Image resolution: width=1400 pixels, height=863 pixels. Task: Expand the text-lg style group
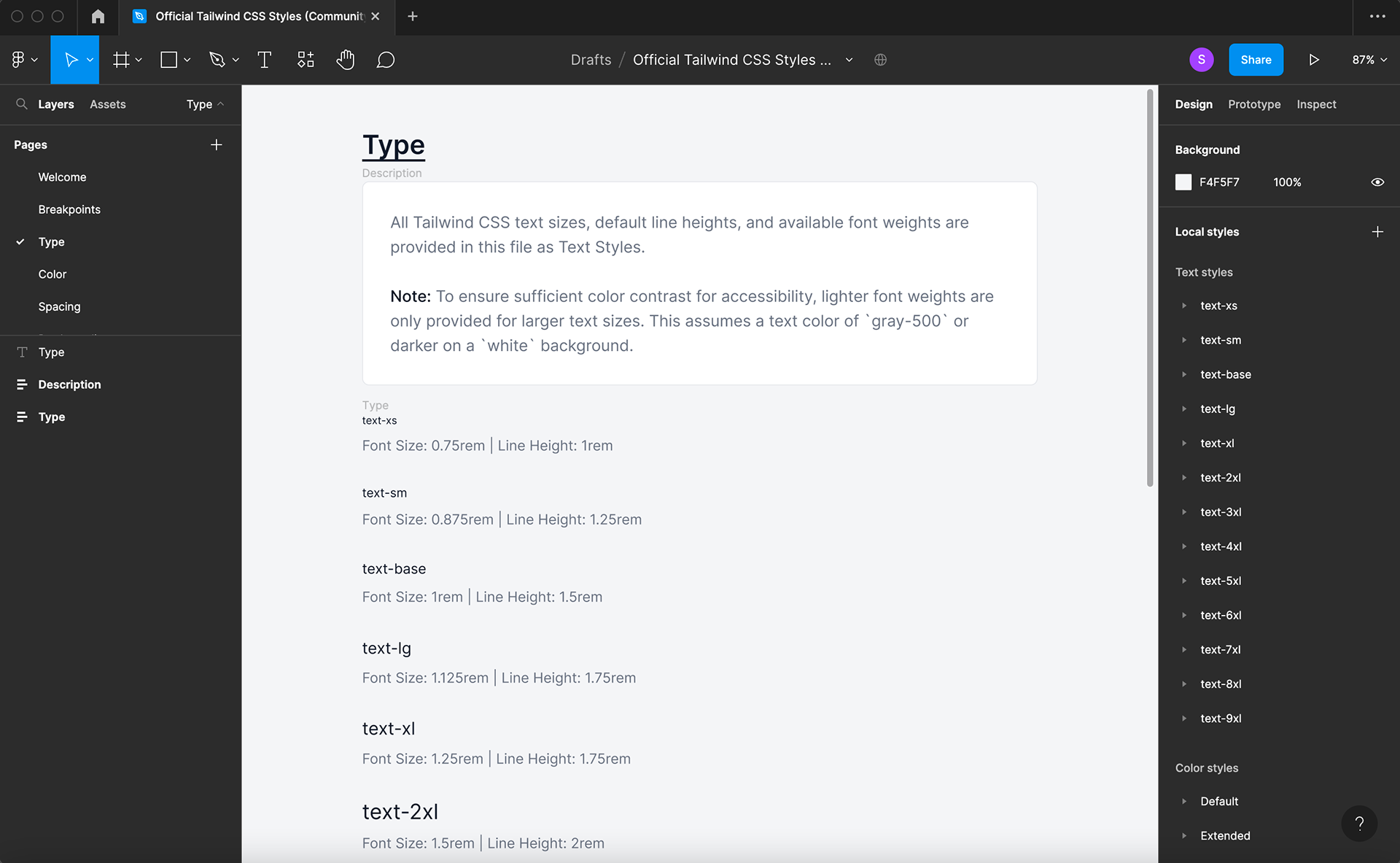(1184, 409)
